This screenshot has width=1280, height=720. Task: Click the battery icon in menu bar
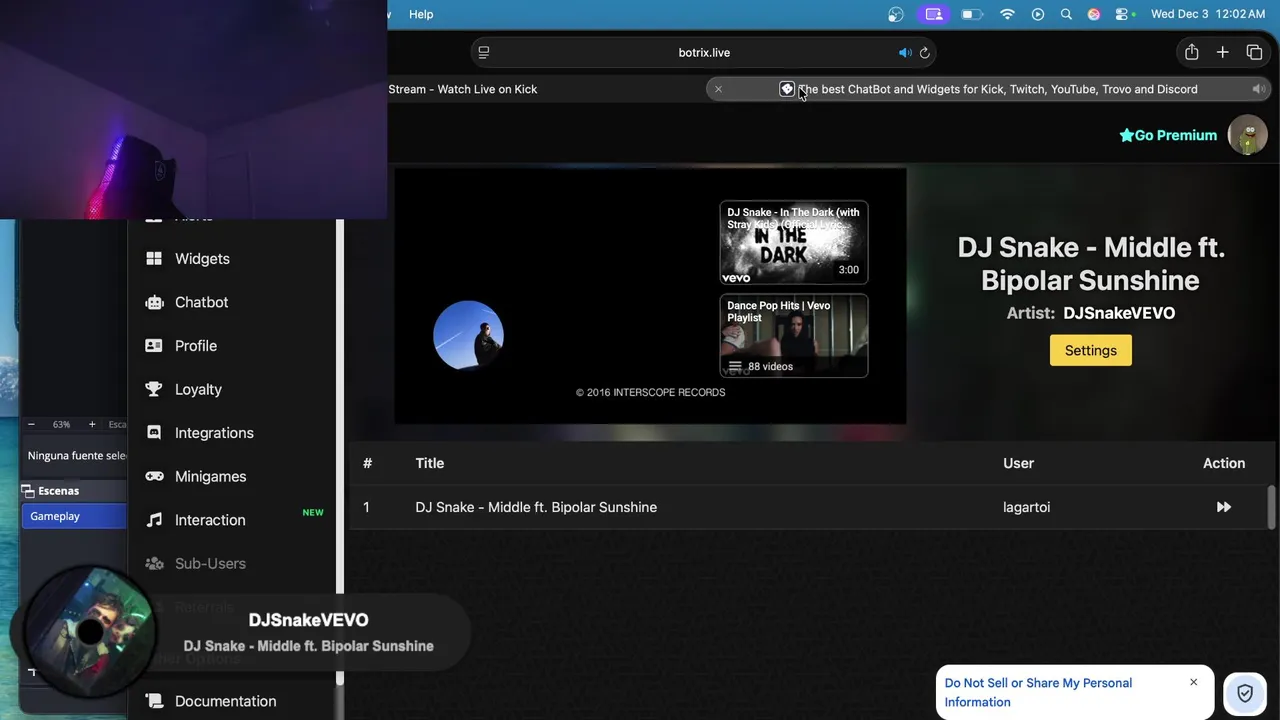point(971,14)
